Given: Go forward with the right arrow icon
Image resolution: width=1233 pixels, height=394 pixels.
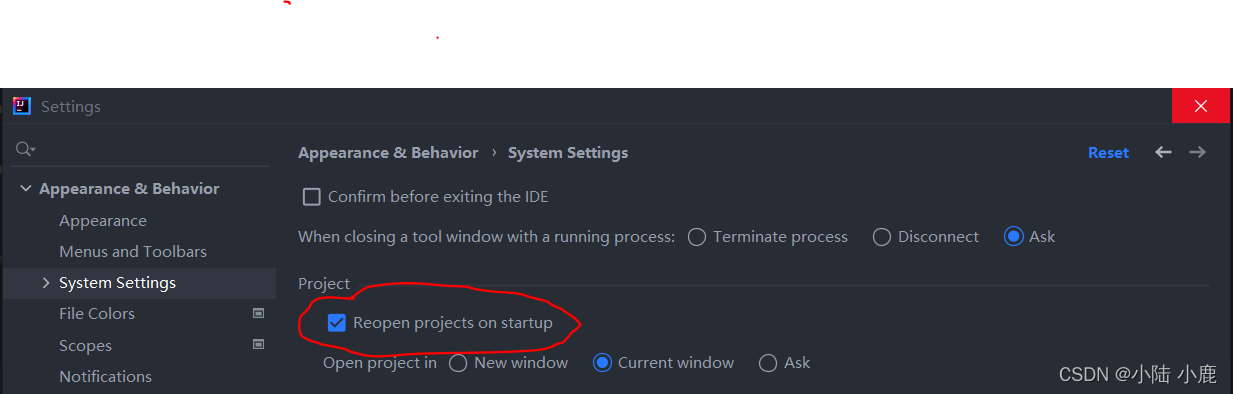Looking at the screenshot, I should click(x=1197, y=152).
